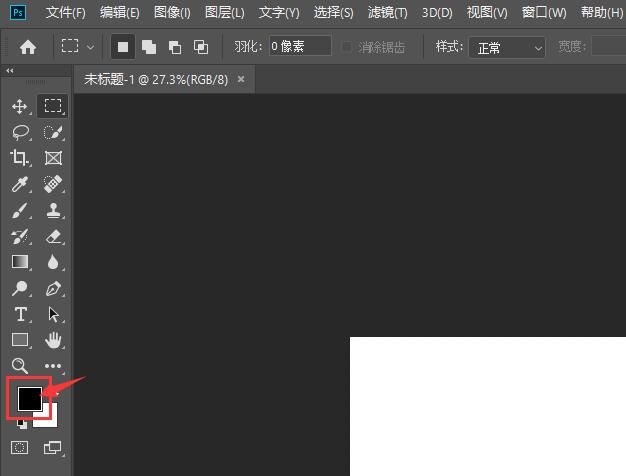The width and height of the screenshot is (626, 476).
Task: Select the Horizontal Type tool
Action: click(21, 314)
